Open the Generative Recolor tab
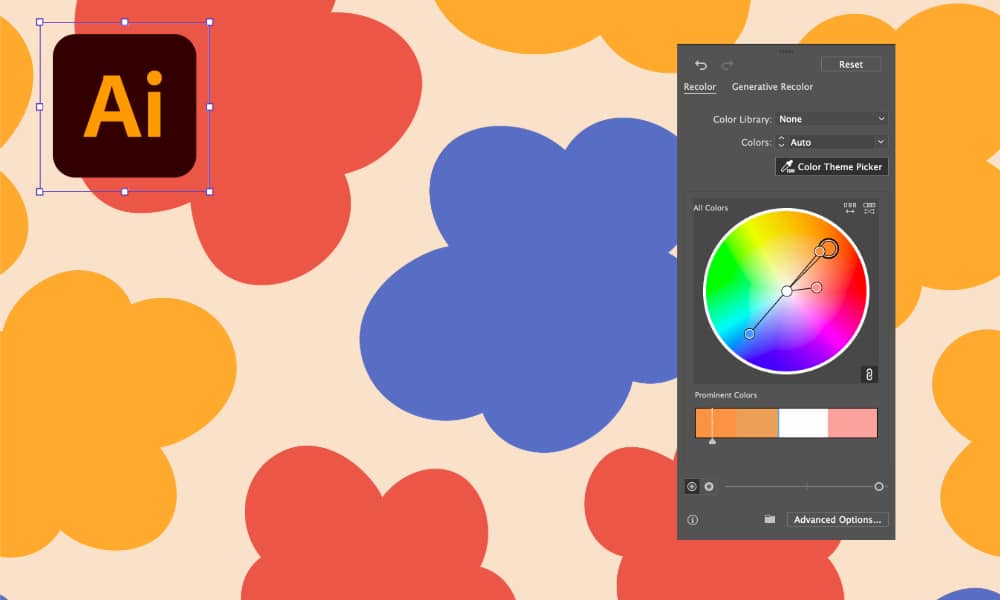This screenshot has width=1000, height=600. click(x=772, y=87)
